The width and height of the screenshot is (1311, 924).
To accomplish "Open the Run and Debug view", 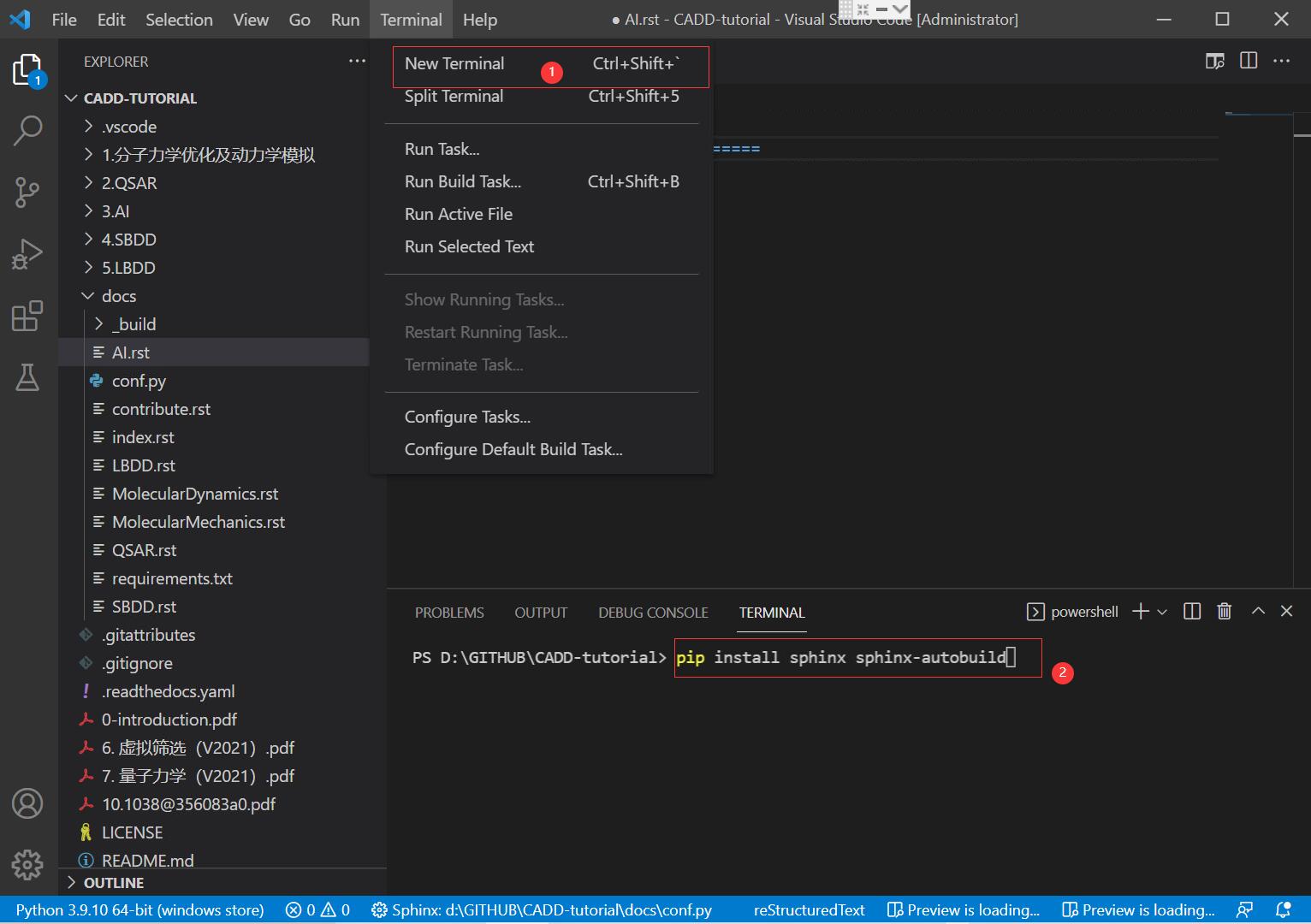I will click(27, 254).
